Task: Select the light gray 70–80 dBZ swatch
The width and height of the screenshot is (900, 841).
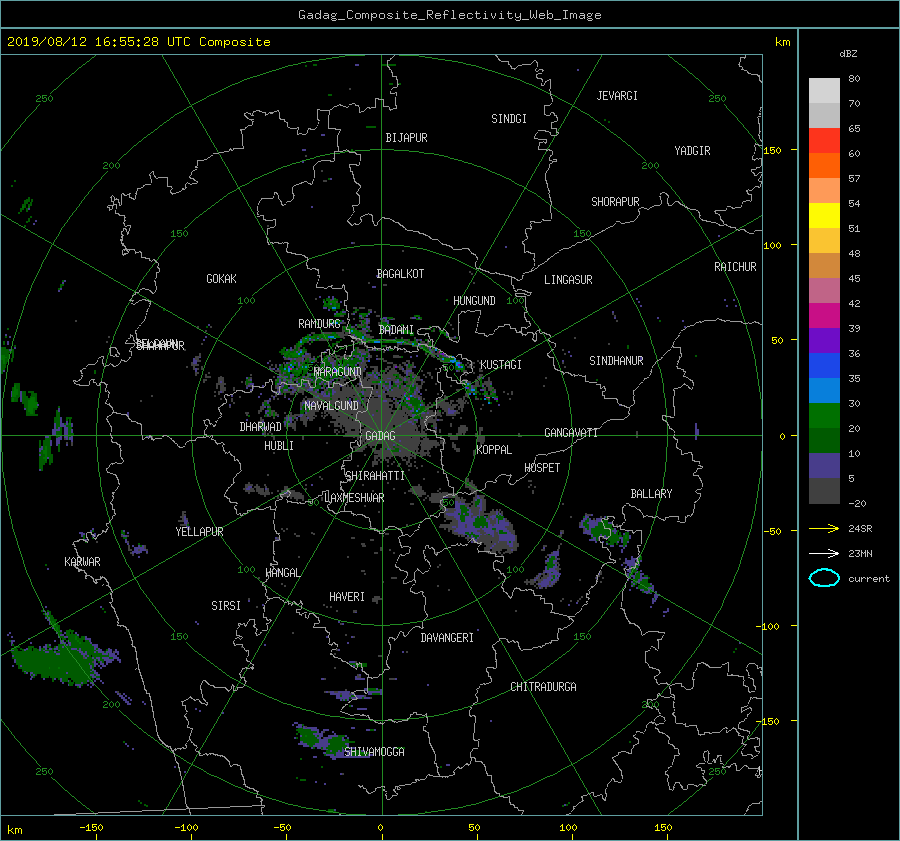Action: coord(824,90)
